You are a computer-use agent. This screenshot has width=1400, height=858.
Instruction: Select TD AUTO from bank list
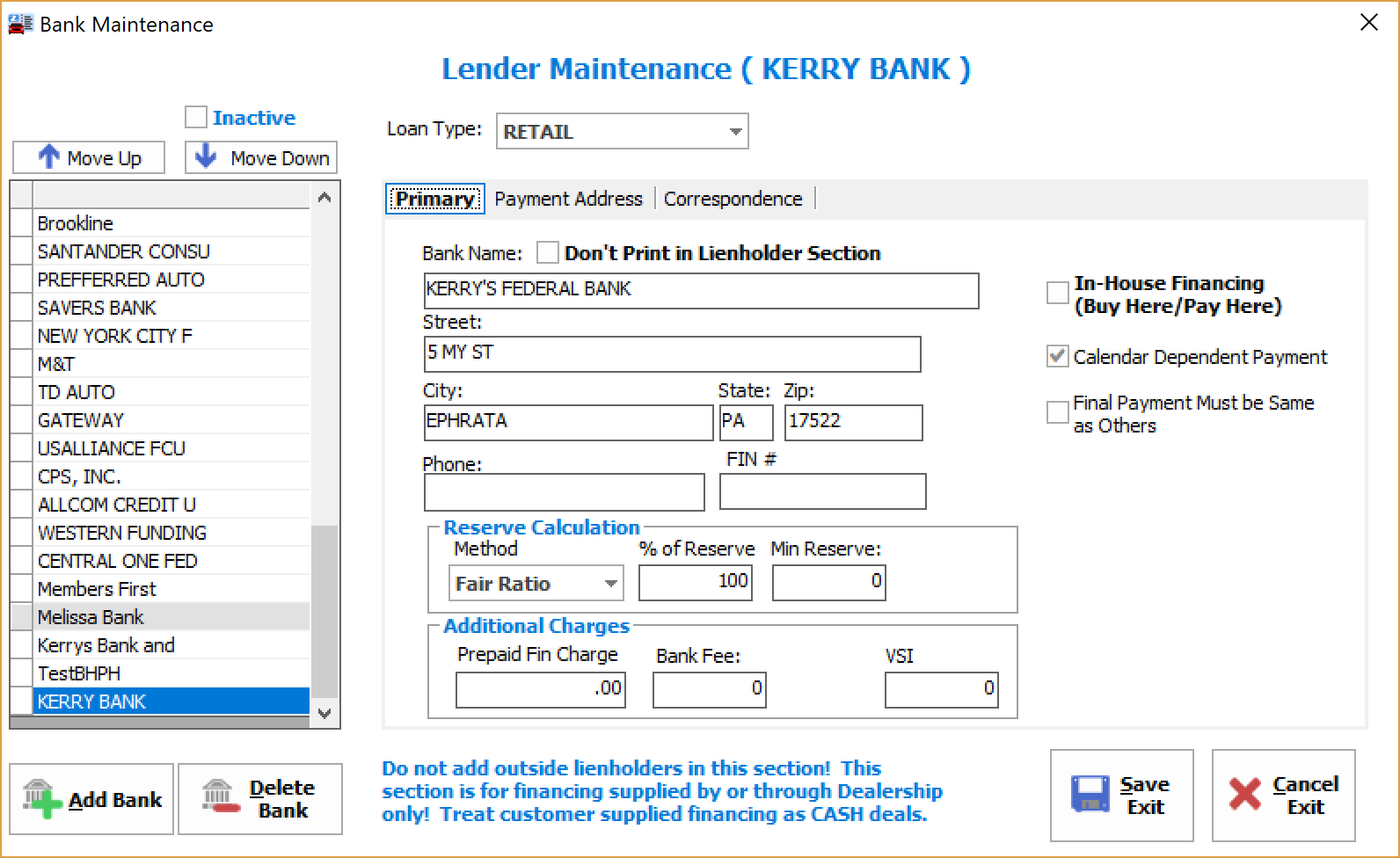click(77, 392)
